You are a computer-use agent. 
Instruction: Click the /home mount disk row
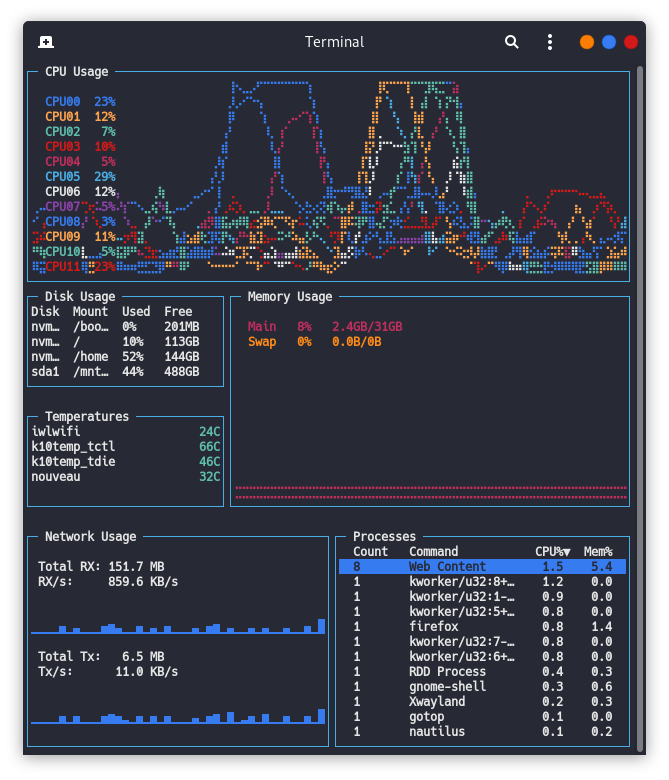115,357
